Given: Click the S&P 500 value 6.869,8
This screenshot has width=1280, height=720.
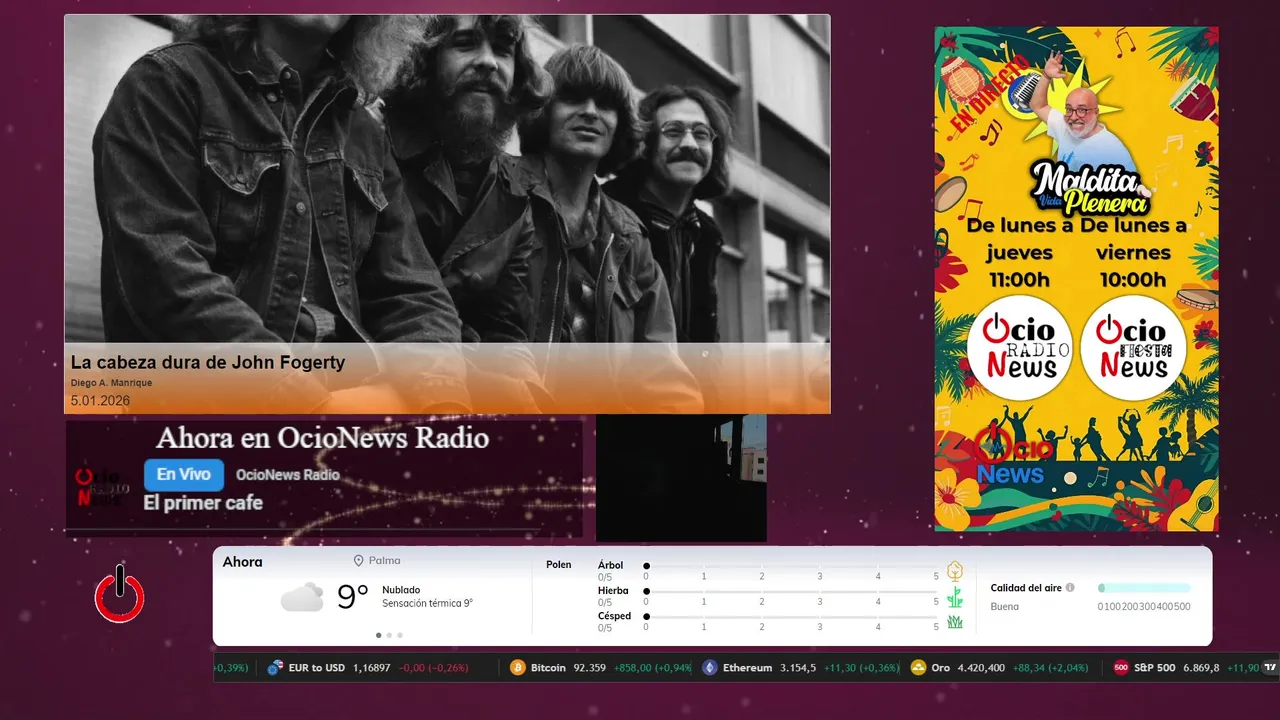Looking at the screenshot, I should tap(1201, 668).
